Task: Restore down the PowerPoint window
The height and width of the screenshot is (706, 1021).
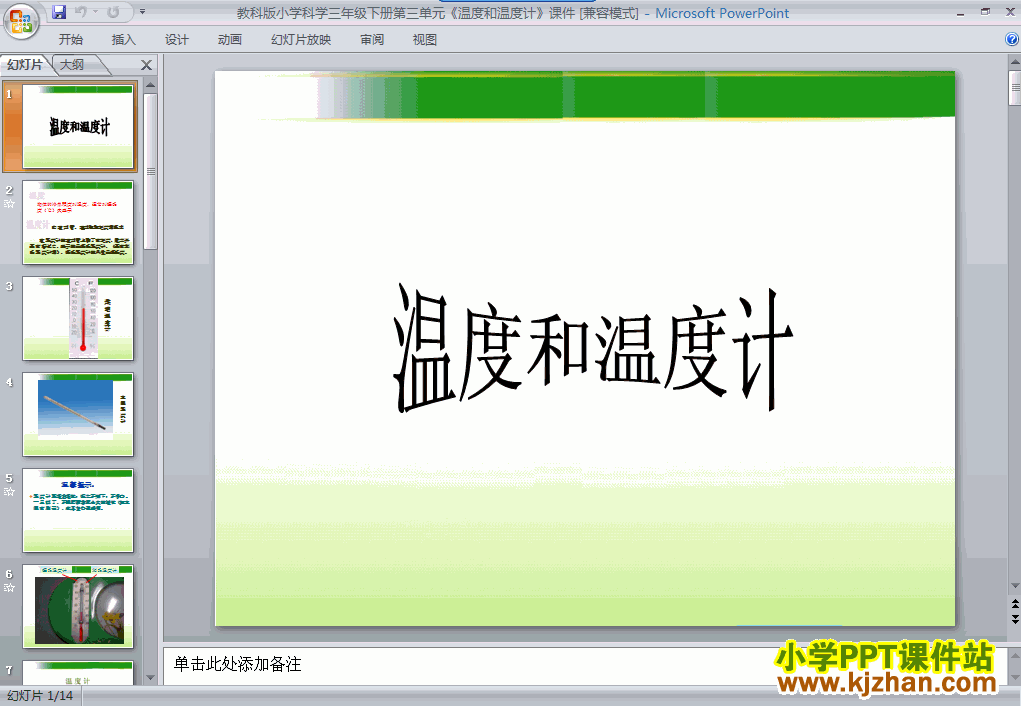Action: click(985, 12)
